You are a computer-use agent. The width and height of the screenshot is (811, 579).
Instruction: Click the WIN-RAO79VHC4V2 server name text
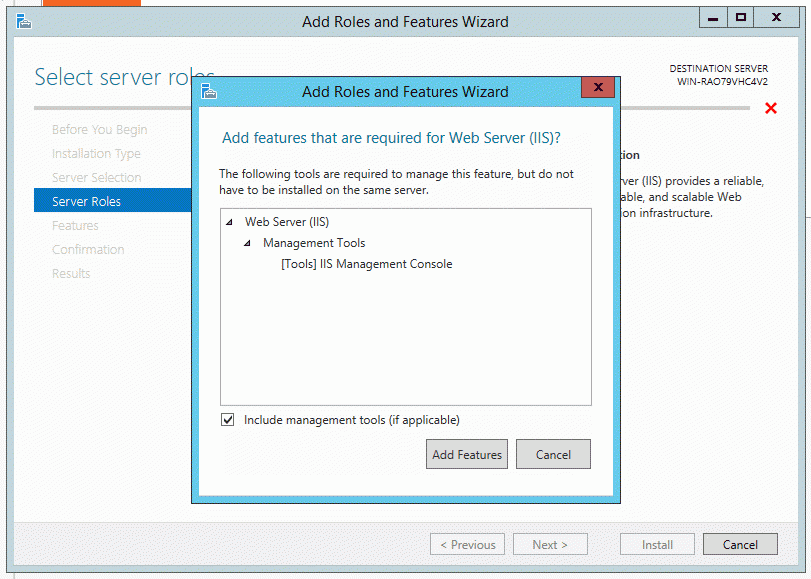(x=722, y=82)
